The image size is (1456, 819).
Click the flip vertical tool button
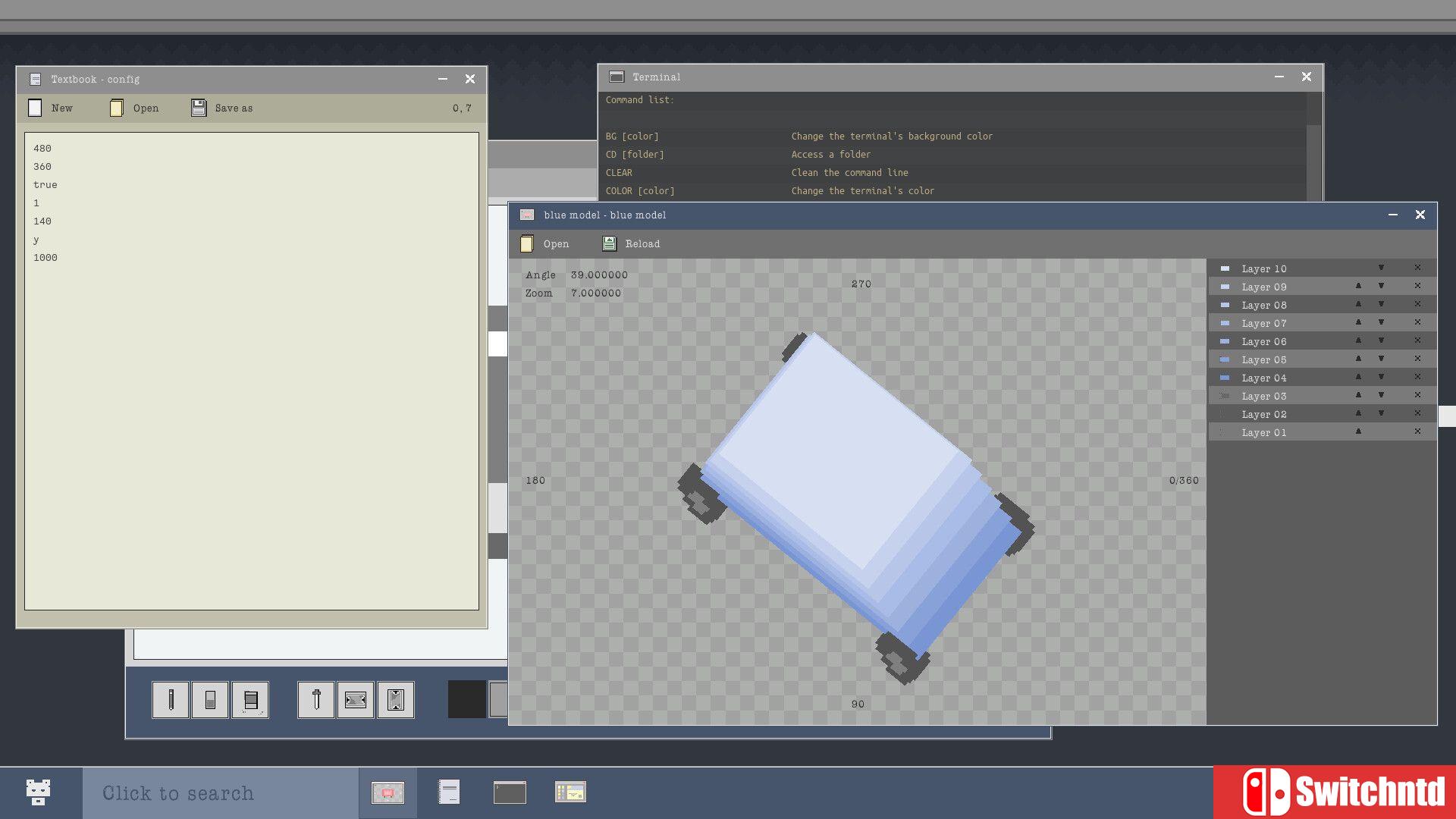pos(396,699)
